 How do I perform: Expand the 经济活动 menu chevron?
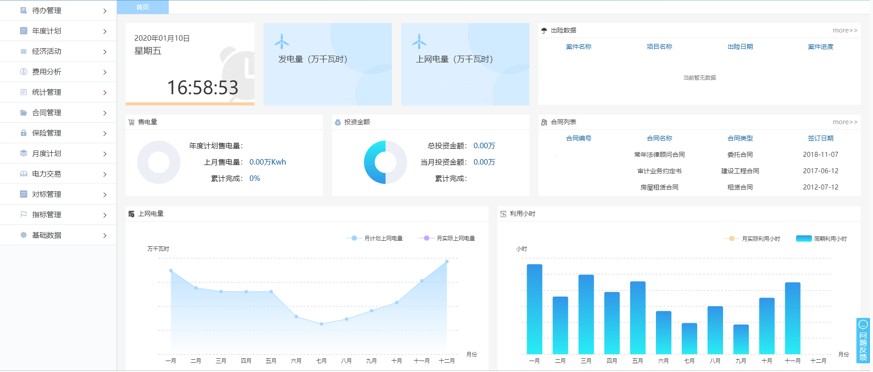pos(105,51)
